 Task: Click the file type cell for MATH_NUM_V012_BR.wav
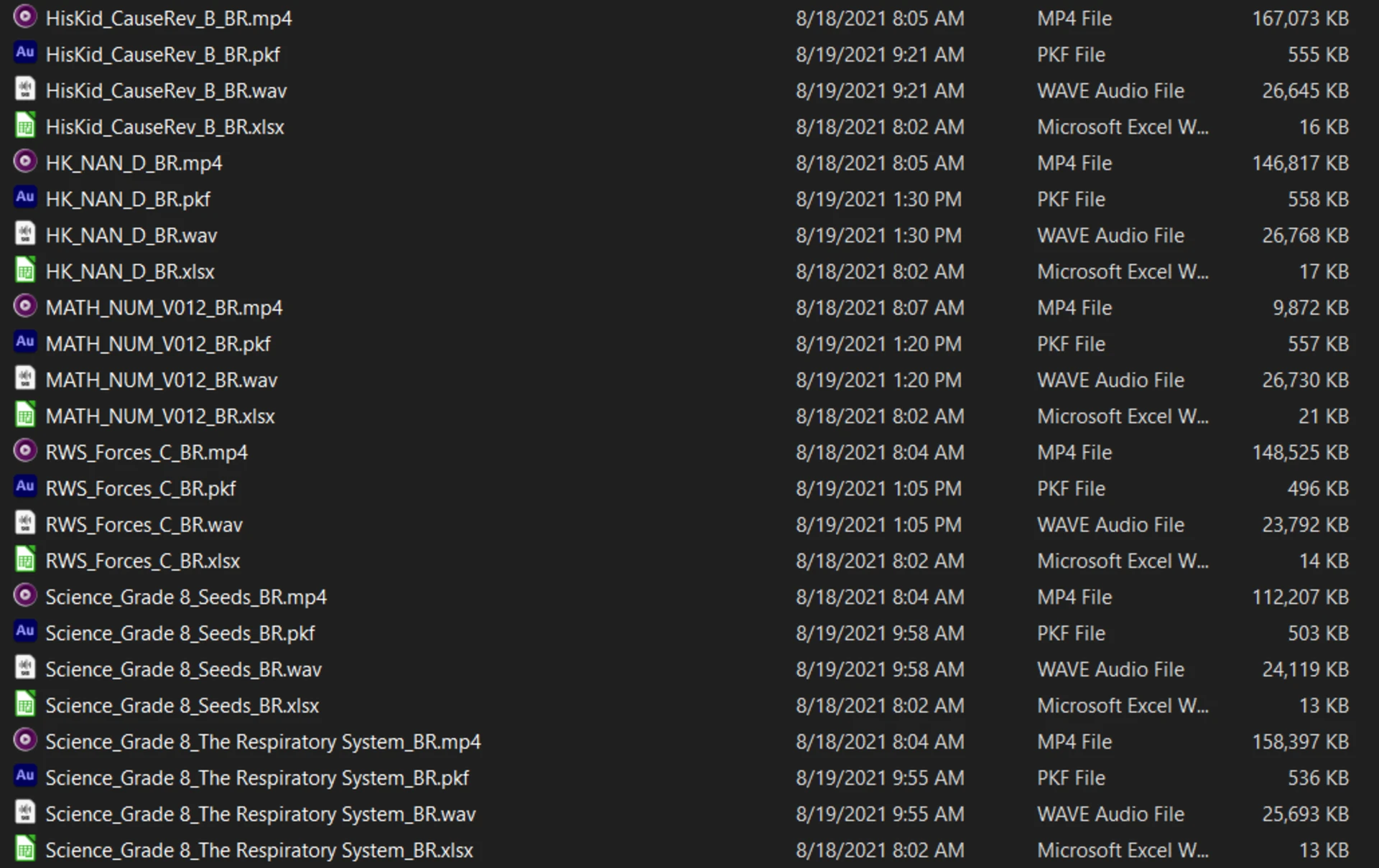[1110, 381]
